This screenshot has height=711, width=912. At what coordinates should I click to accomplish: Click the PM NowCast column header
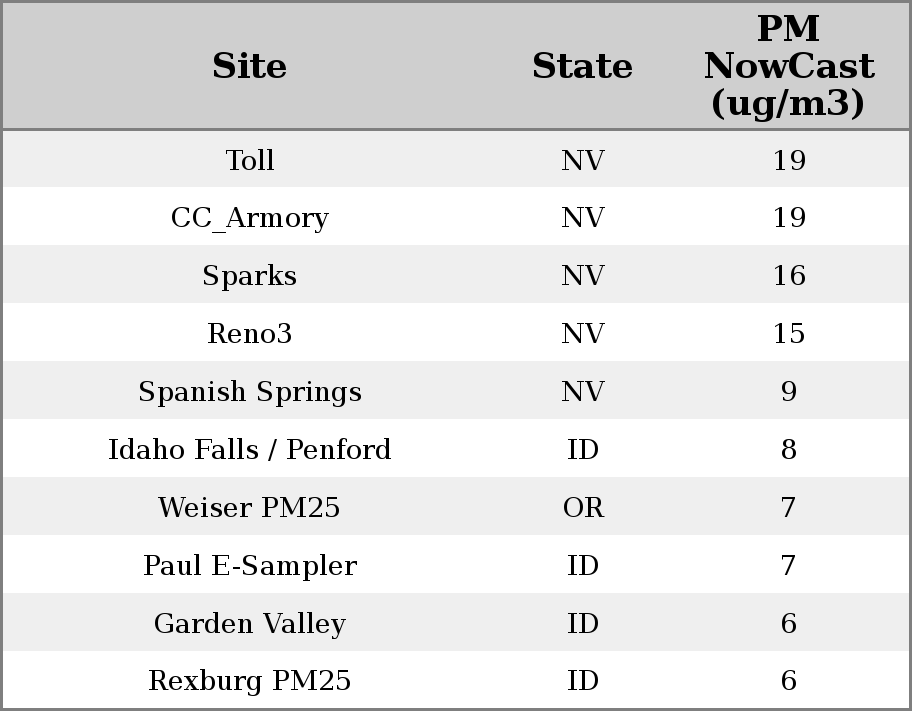[x=788, y=66]
